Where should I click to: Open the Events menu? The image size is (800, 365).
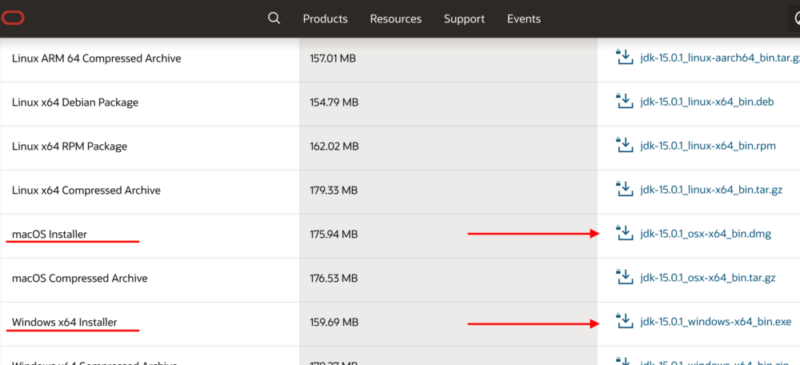point(523,19)
